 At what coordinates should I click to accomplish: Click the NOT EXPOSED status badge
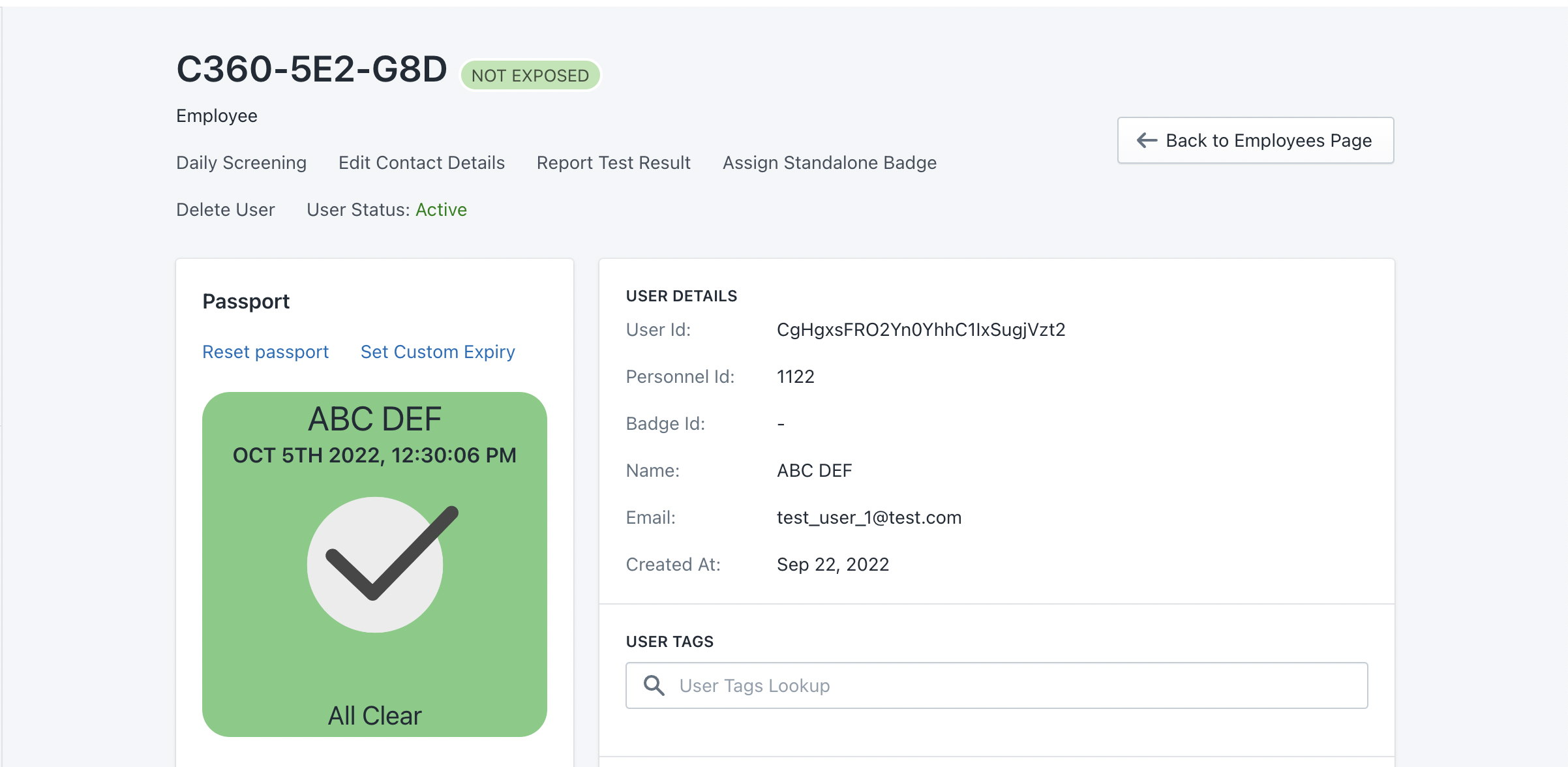click(530, 76)
